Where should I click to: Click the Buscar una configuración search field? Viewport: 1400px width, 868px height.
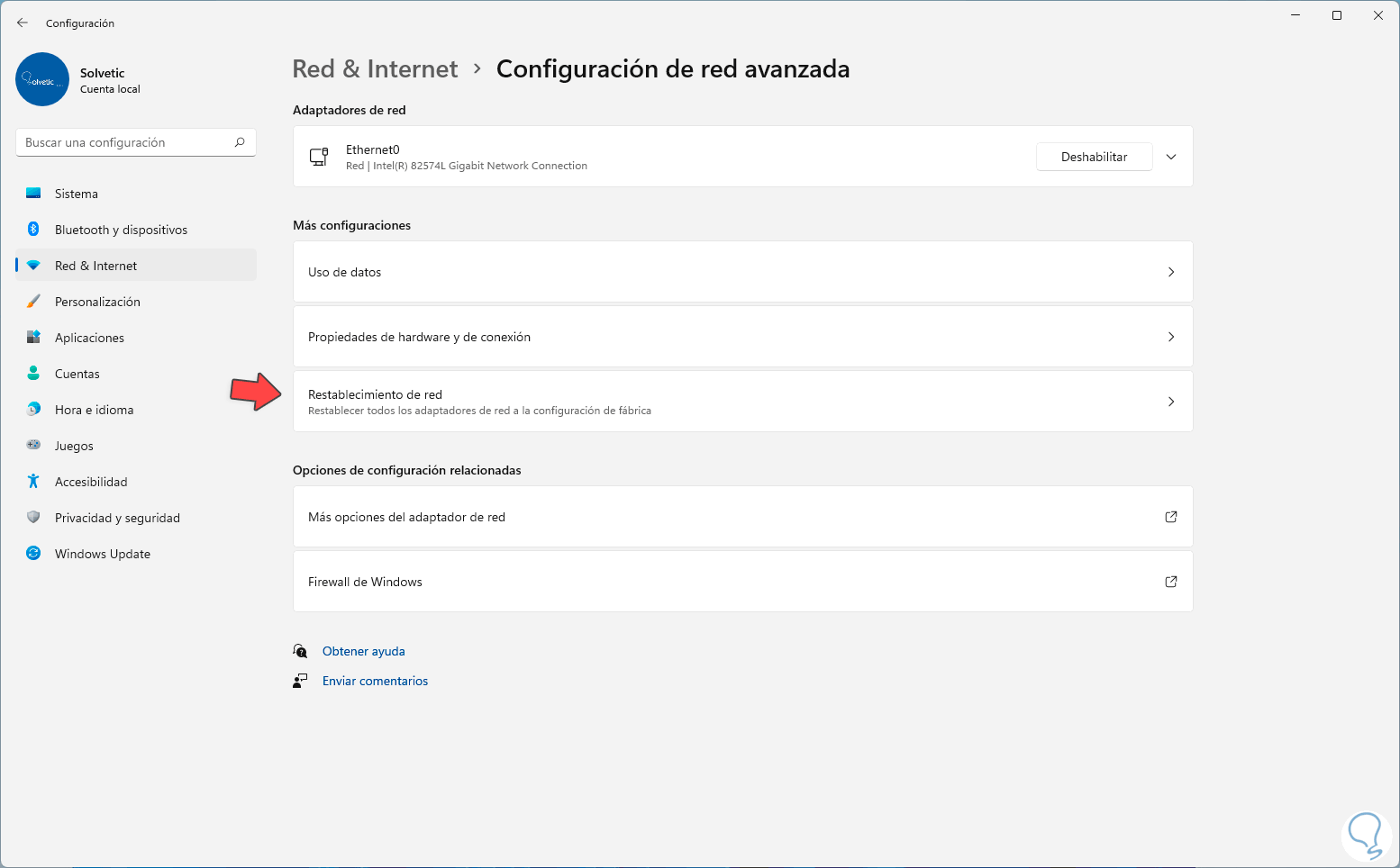(x=126, y=142)
